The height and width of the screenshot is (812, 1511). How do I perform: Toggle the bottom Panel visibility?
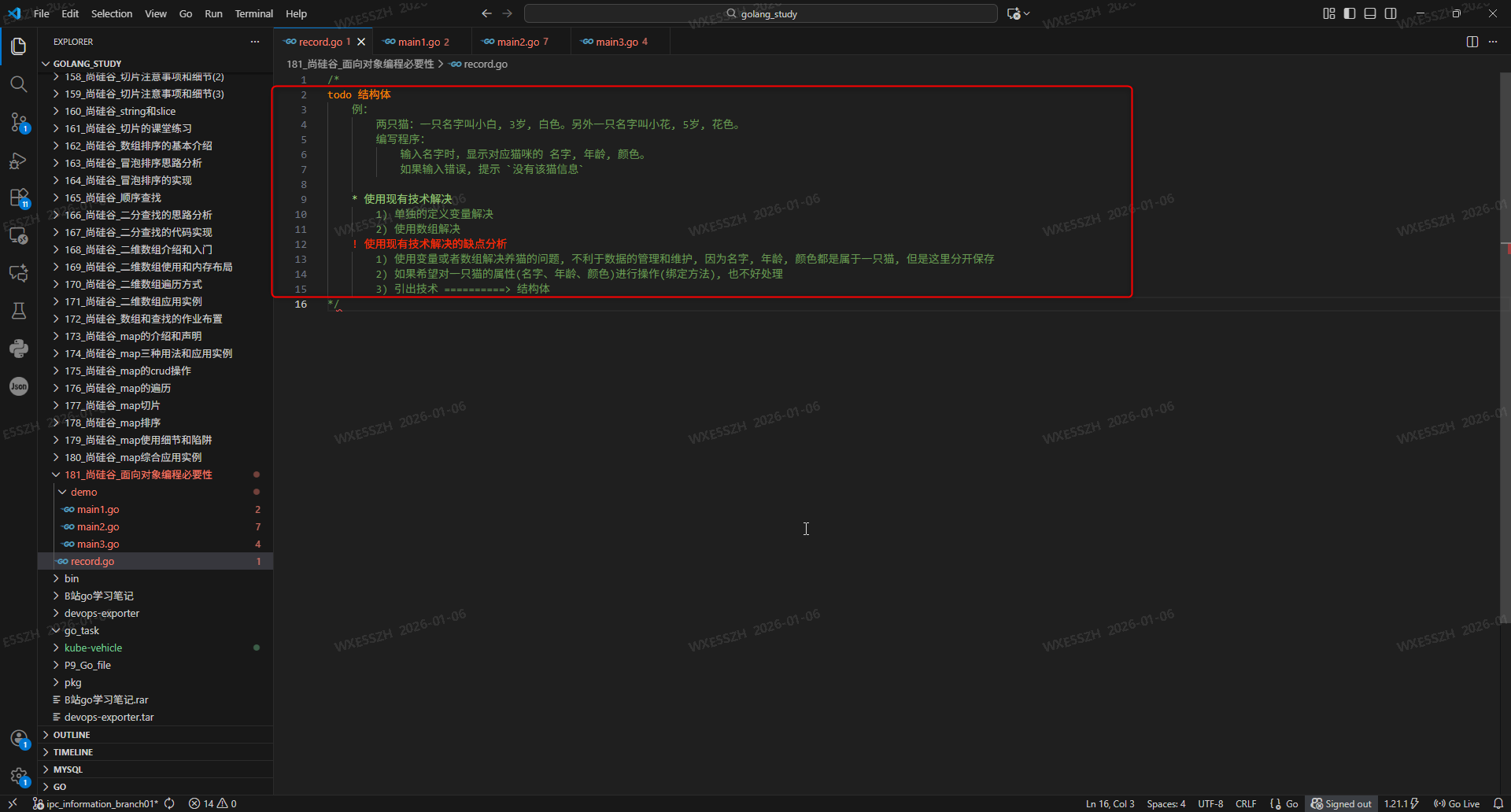pos(1370,13)
